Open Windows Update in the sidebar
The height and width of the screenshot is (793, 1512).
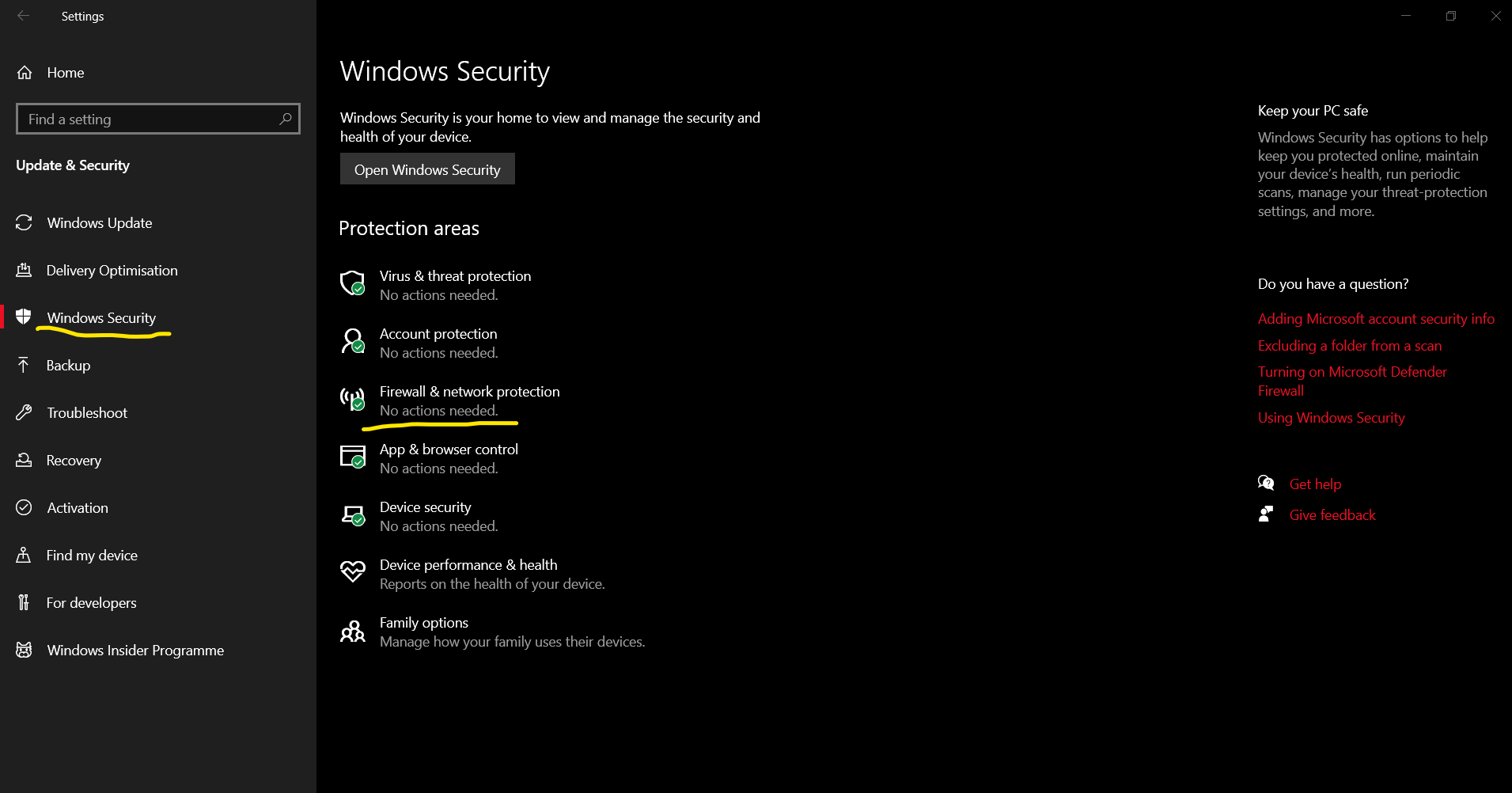pos(99,223)
